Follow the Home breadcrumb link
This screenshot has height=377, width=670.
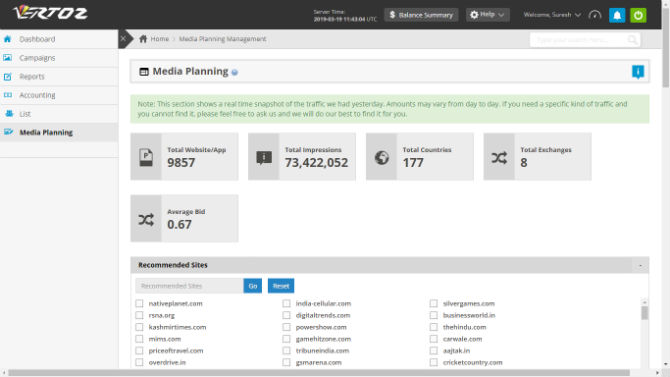coord(159,39)
